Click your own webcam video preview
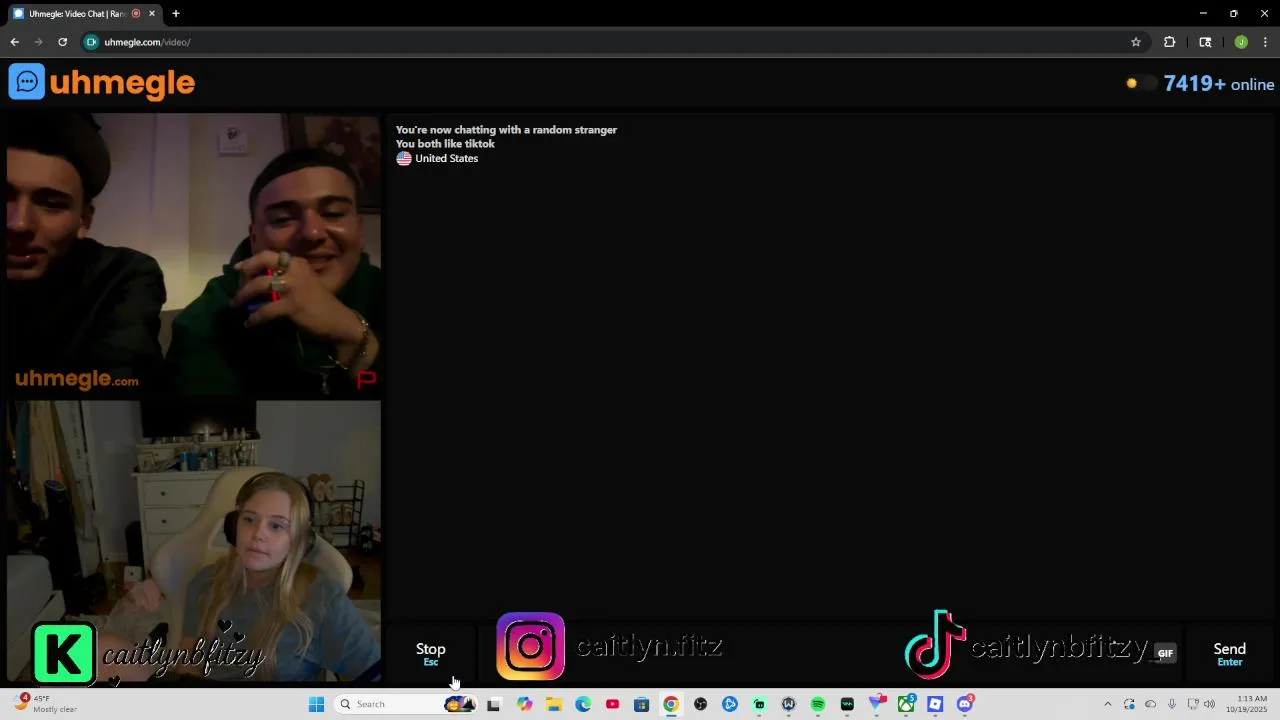The width and height of the screenshot is (1280, 720). tap(194, 542)
